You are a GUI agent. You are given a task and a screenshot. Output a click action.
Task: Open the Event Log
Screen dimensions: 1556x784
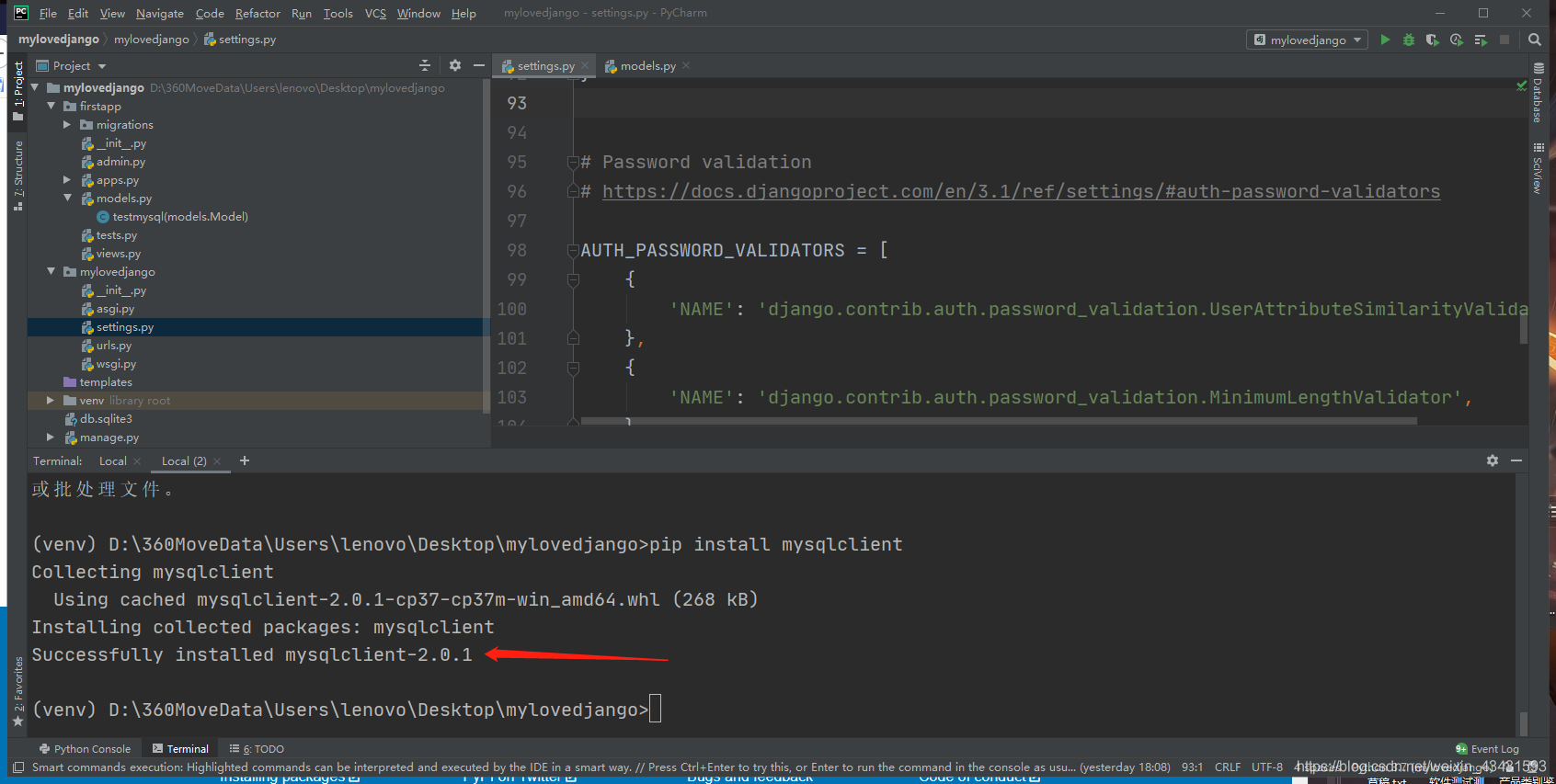tap(1488, 749)
